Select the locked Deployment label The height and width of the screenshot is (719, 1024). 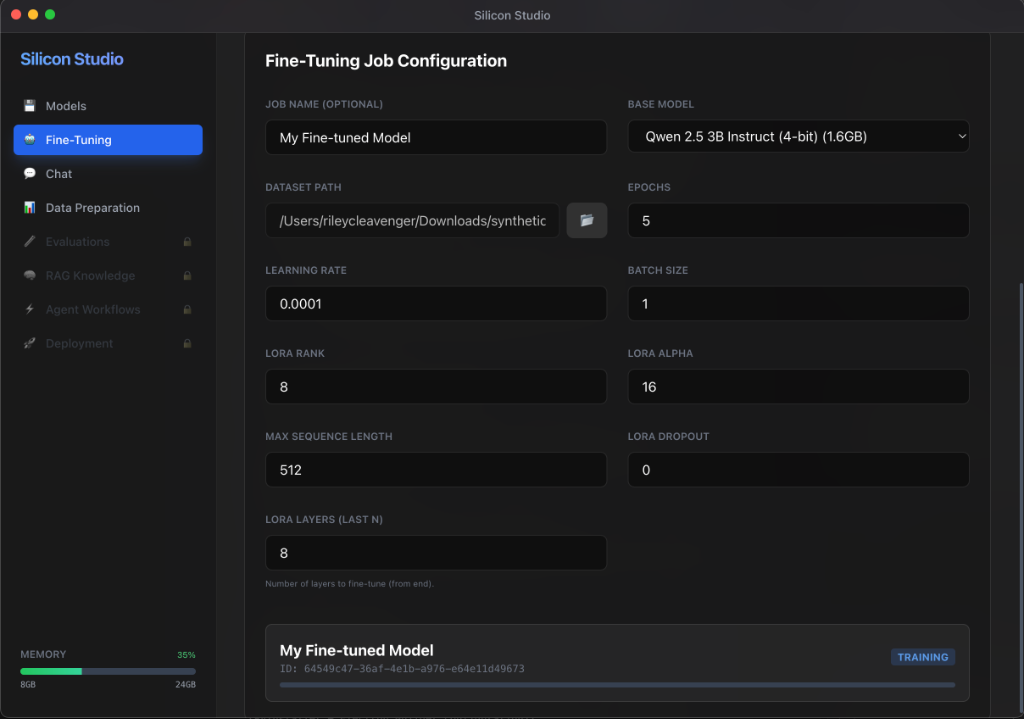[79, 344]
